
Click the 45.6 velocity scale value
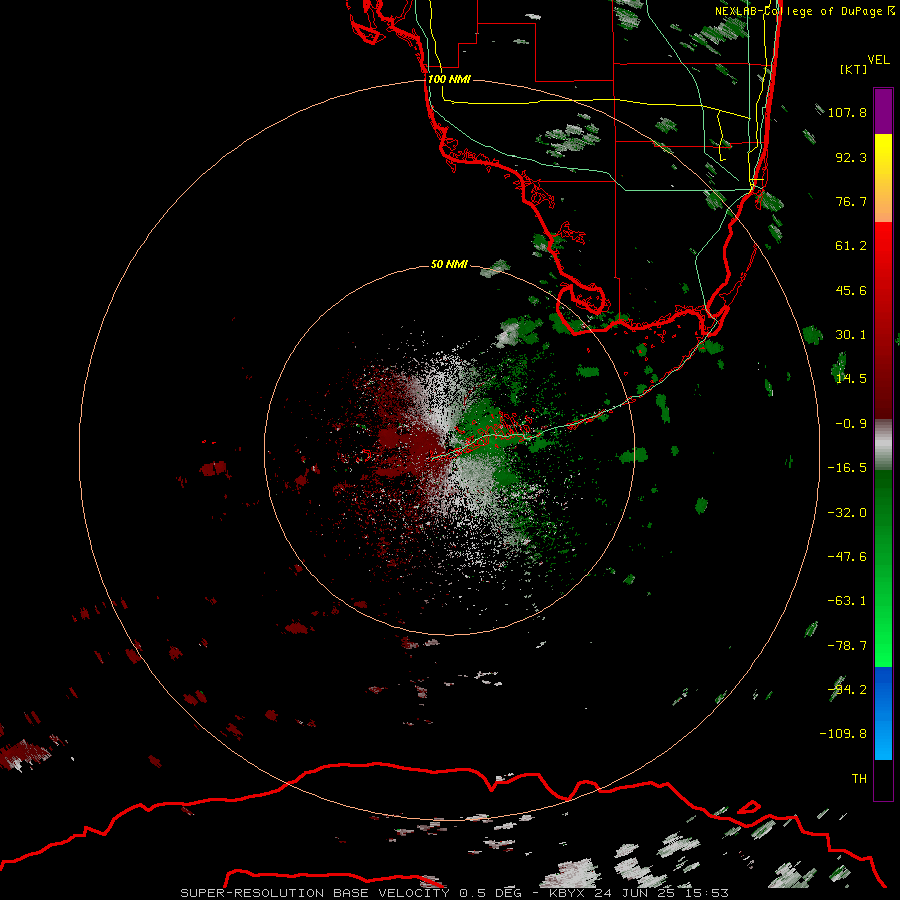pos(851,290)
